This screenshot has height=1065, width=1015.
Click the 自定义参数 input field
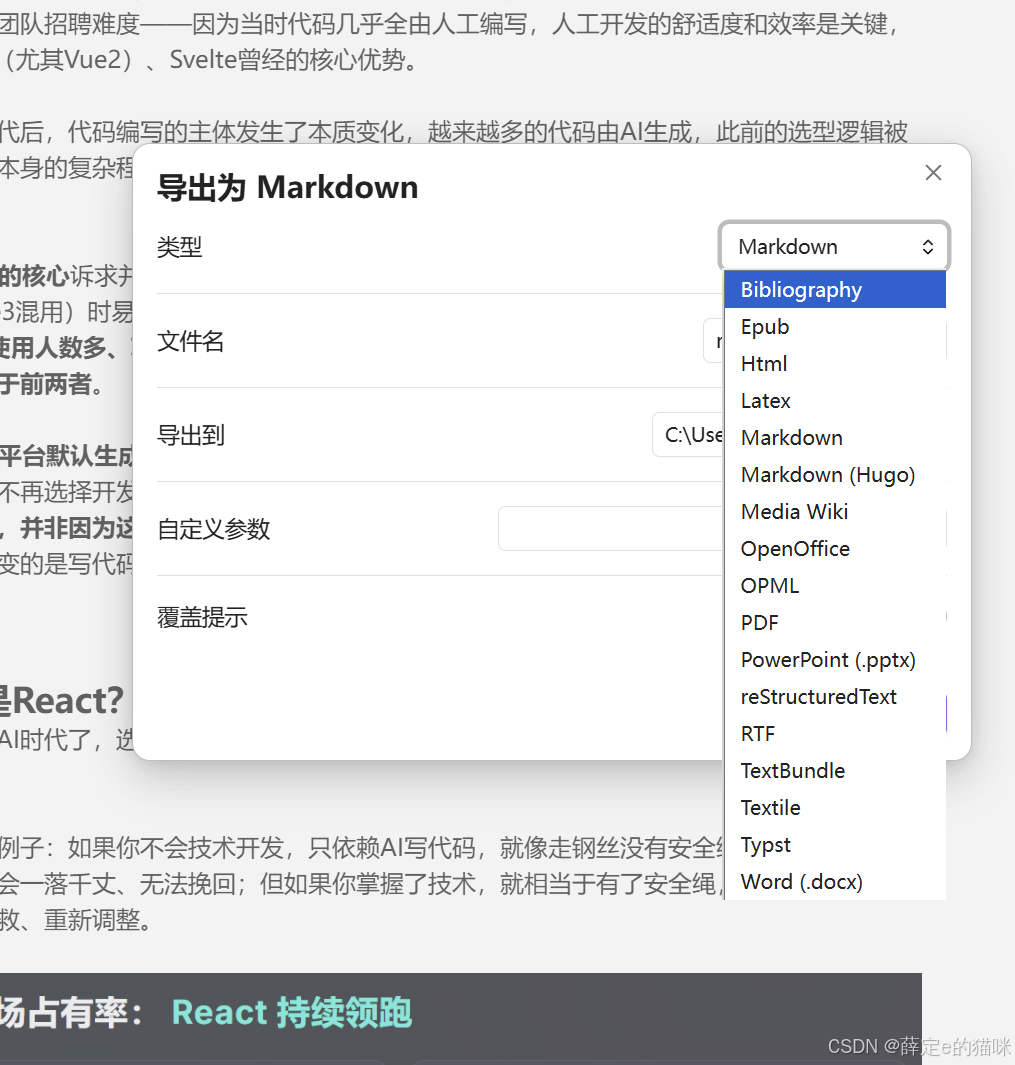(611, 528)
